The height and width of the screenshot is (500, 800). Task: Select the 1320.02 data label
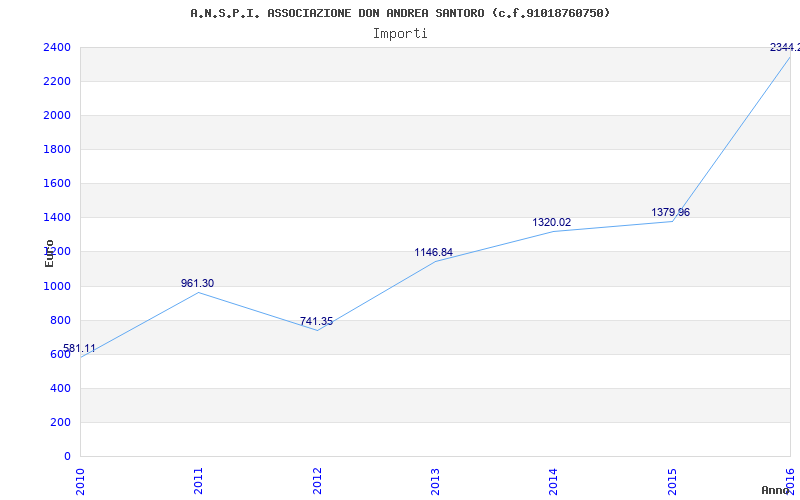click(552, 222)
